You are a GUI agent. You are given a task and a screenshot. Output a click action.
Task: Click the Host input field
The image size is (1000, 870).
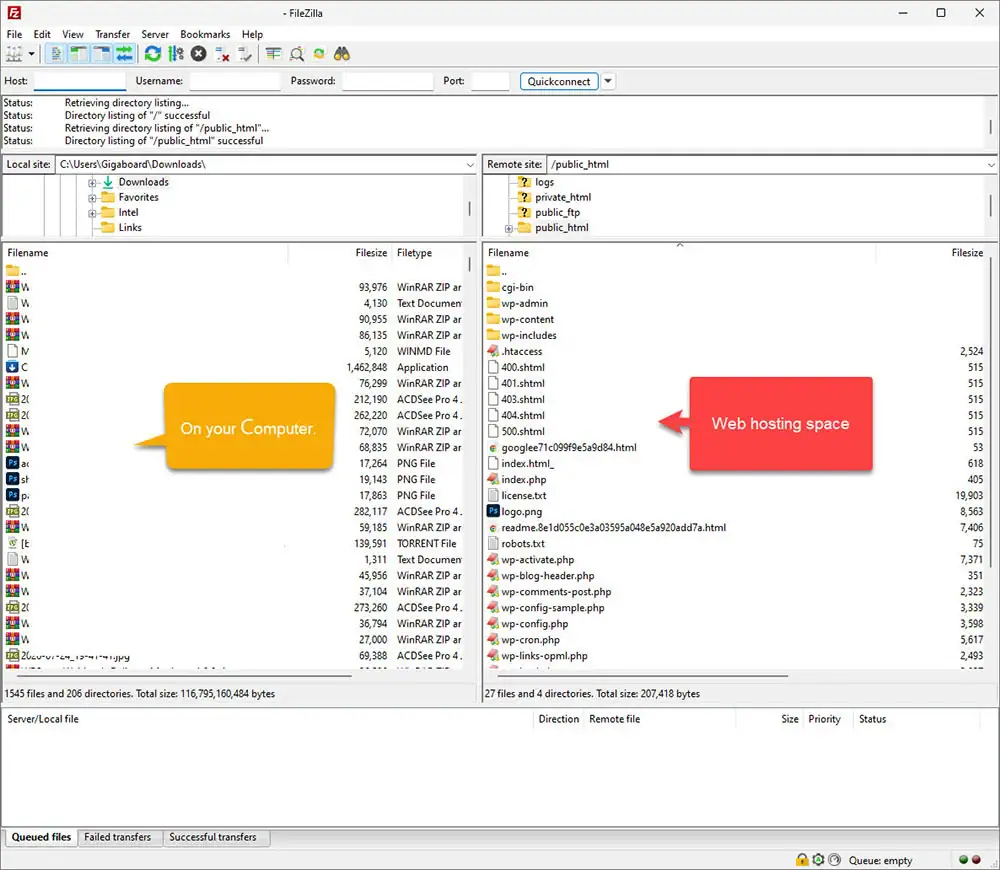[x=80, y=81]
